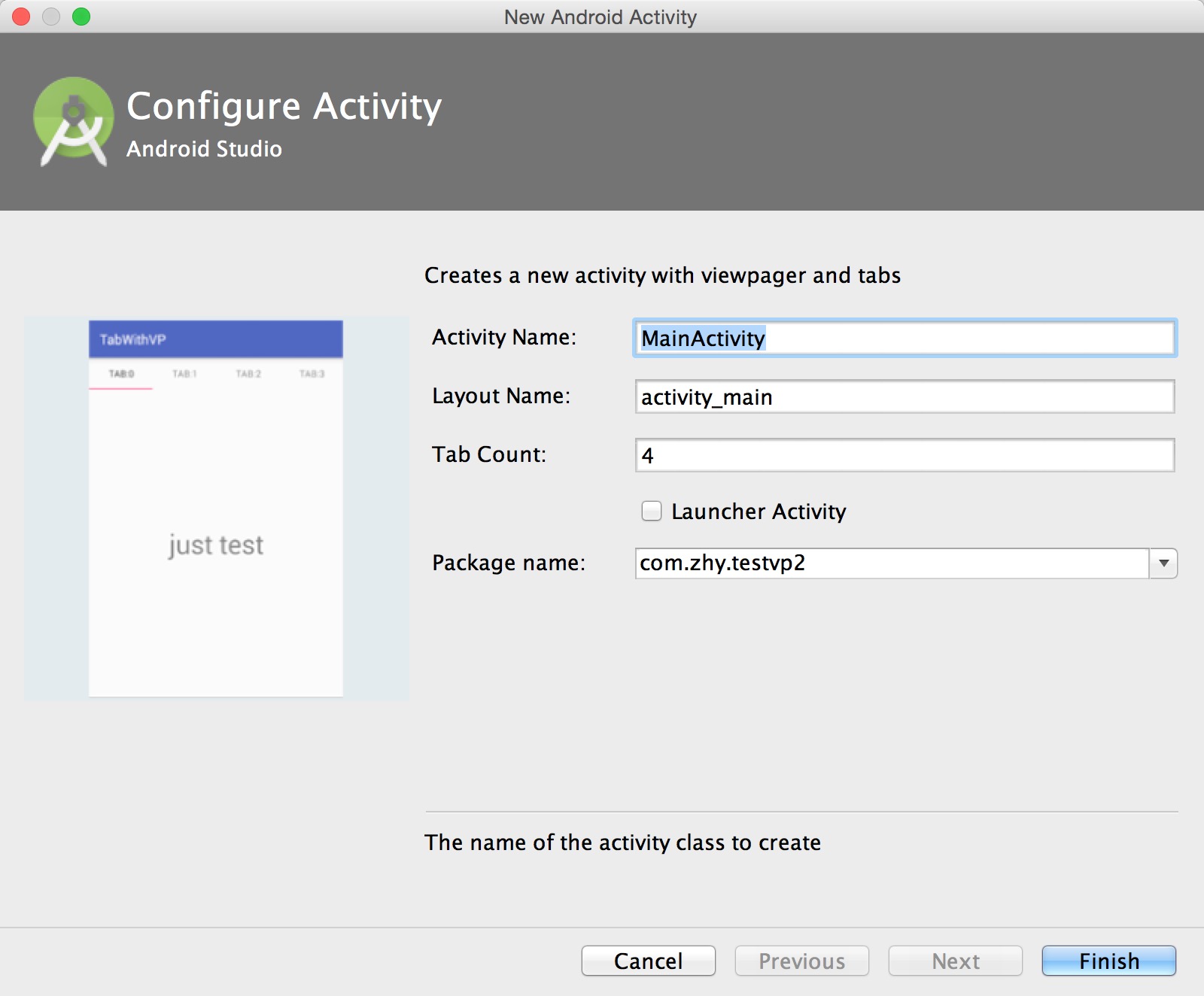Open the Package name dropdown arrow
The width and height of the screenshot is (1204, 996).
[x=1163, y=563]
